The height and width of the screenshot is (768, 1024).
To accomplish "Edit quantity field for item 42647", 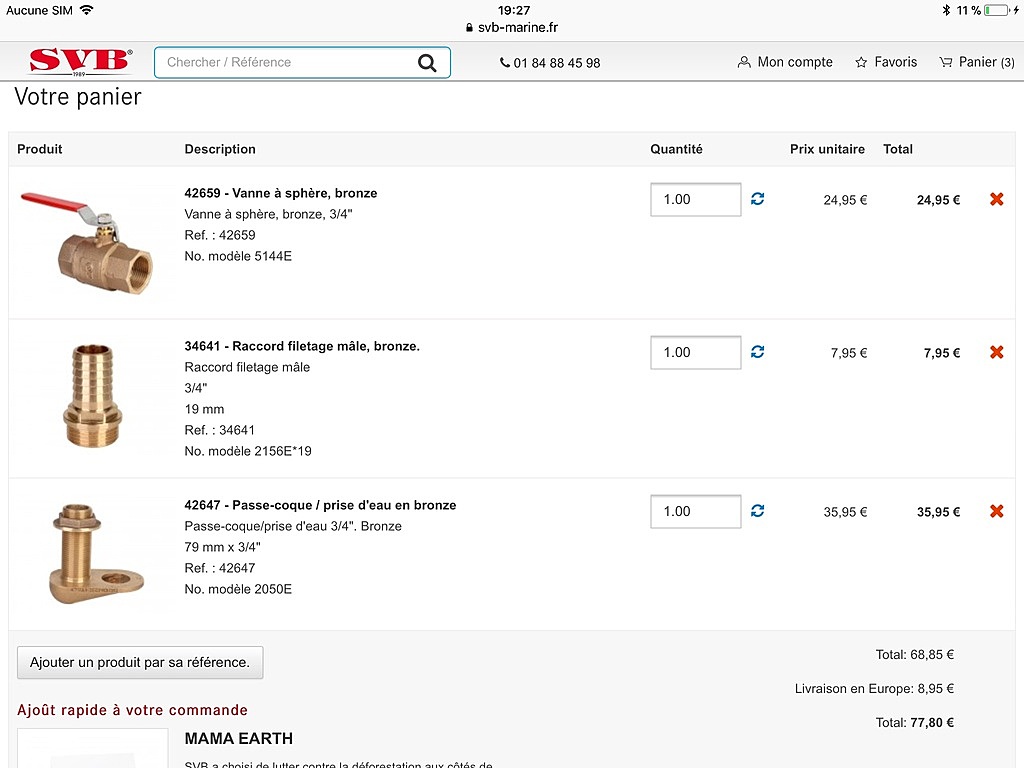I will pyautogui.click(x=696, y=511).
